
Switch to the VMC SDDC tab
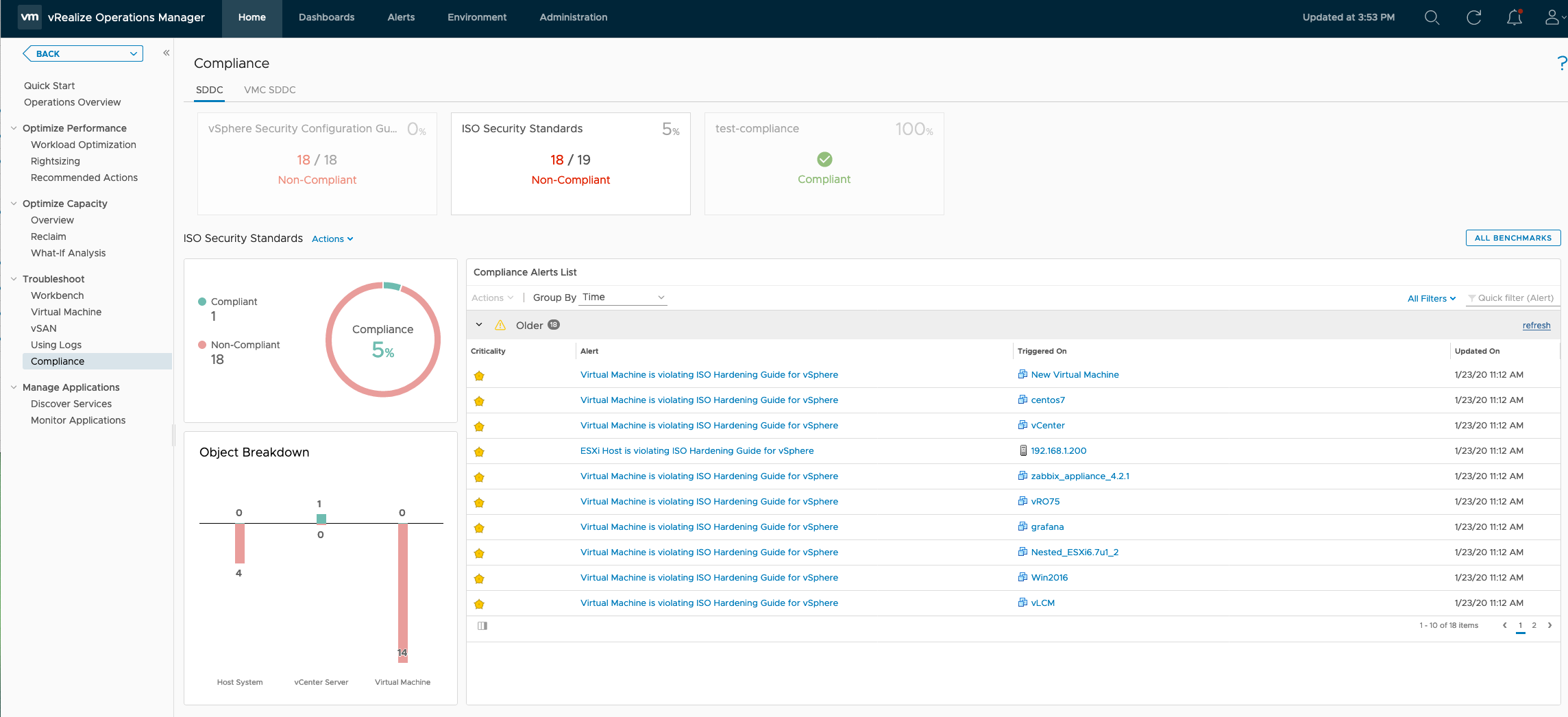269,90
